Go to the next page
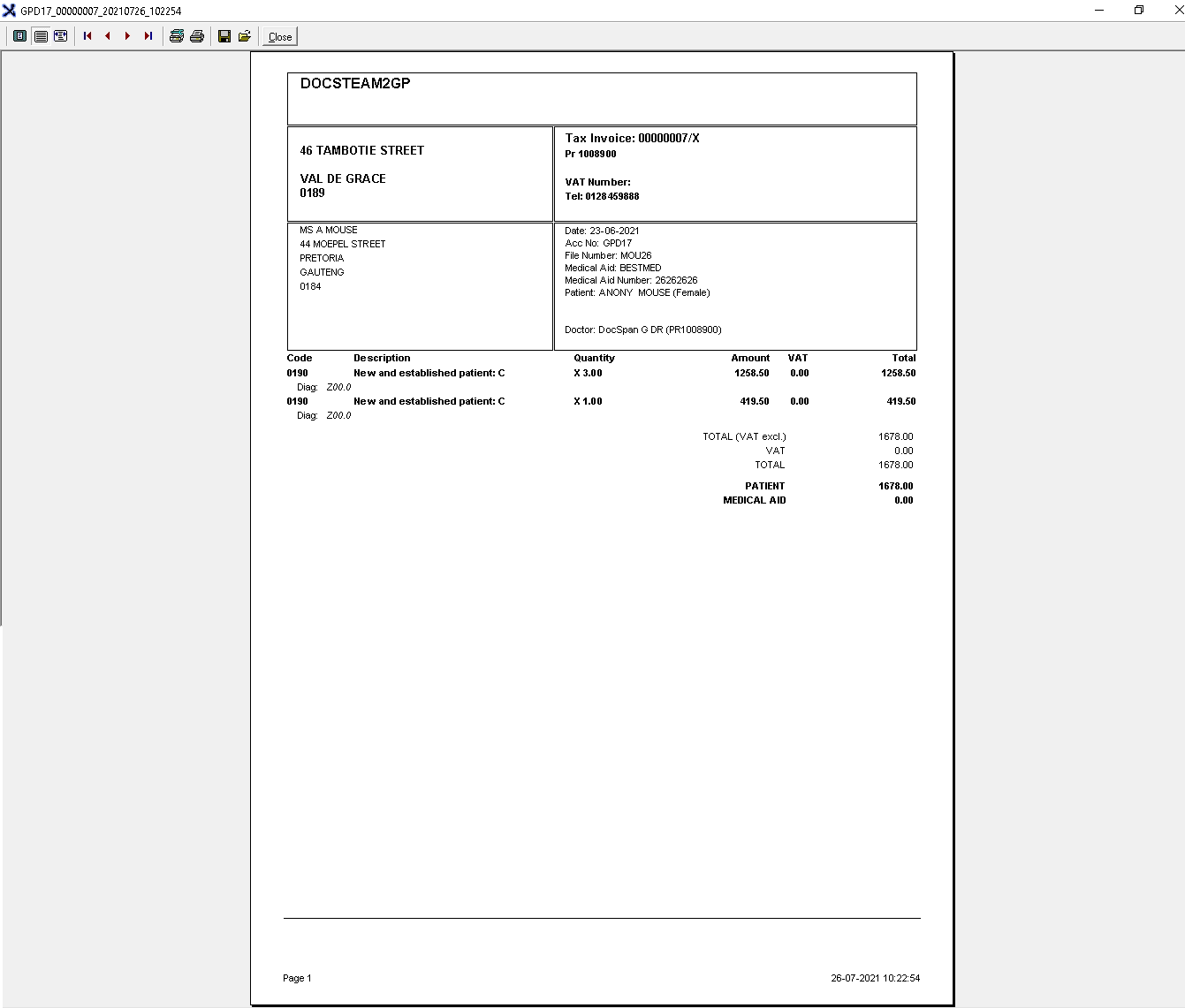 point(128,36)
